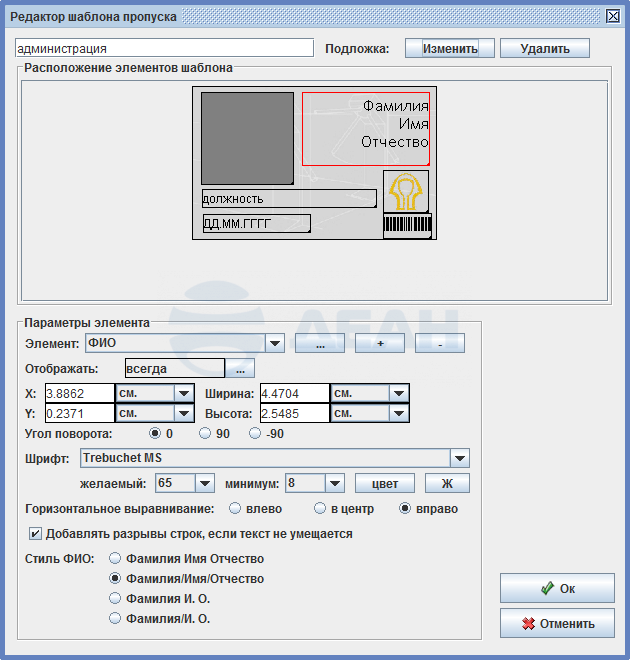This screenshot has height=660, width=630.
Task: Select the barcode element on the pass preview
Action: point(407,226)
